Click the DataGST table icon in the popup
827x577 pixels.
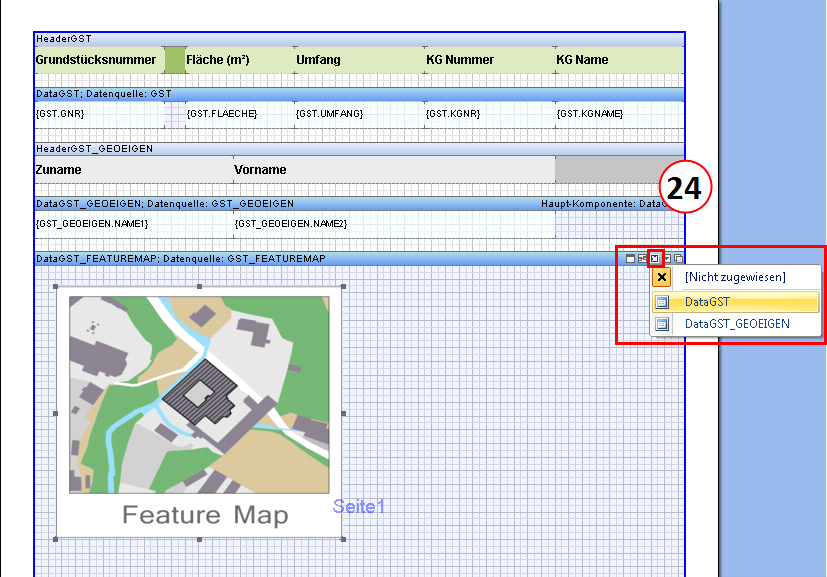[x=662, y=301]
